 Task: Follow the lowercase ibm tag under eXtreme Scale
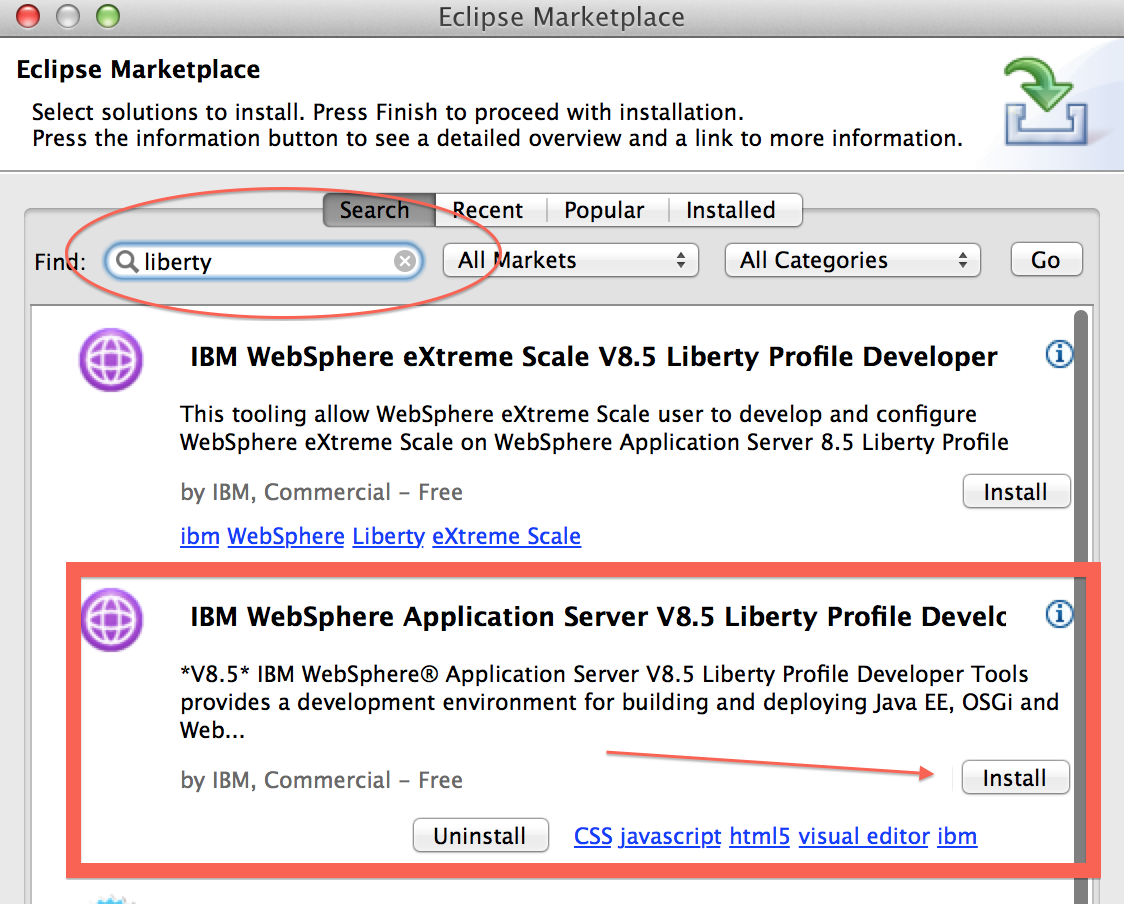(200, 536)
